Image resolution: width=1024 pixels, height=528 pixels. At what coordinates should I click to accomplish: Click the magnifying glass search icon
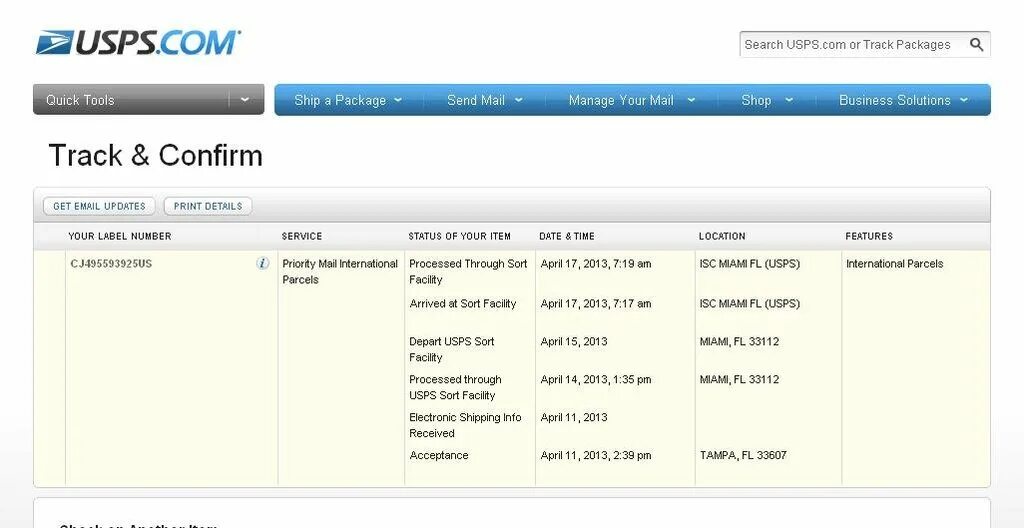point(976,44)
